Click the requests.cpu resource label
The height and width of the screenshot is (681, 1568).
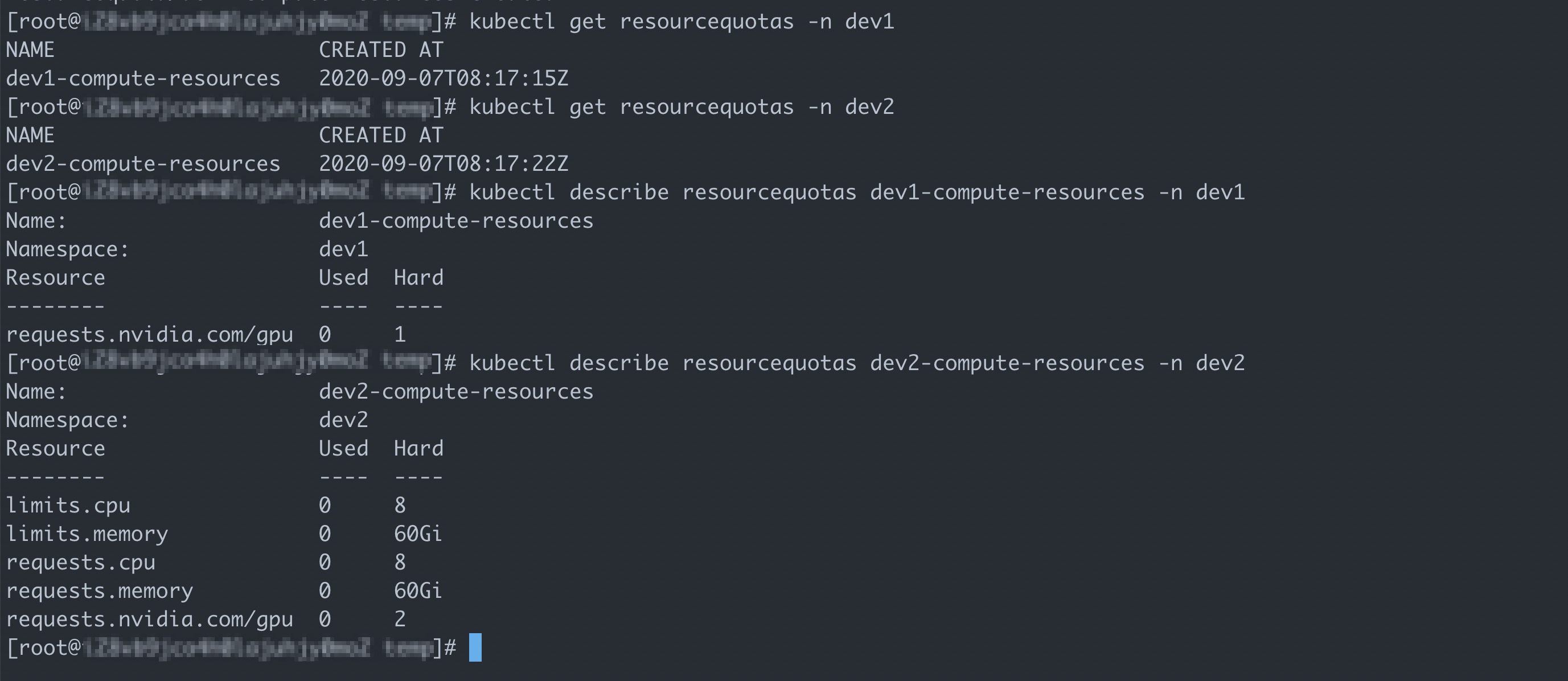81,563
